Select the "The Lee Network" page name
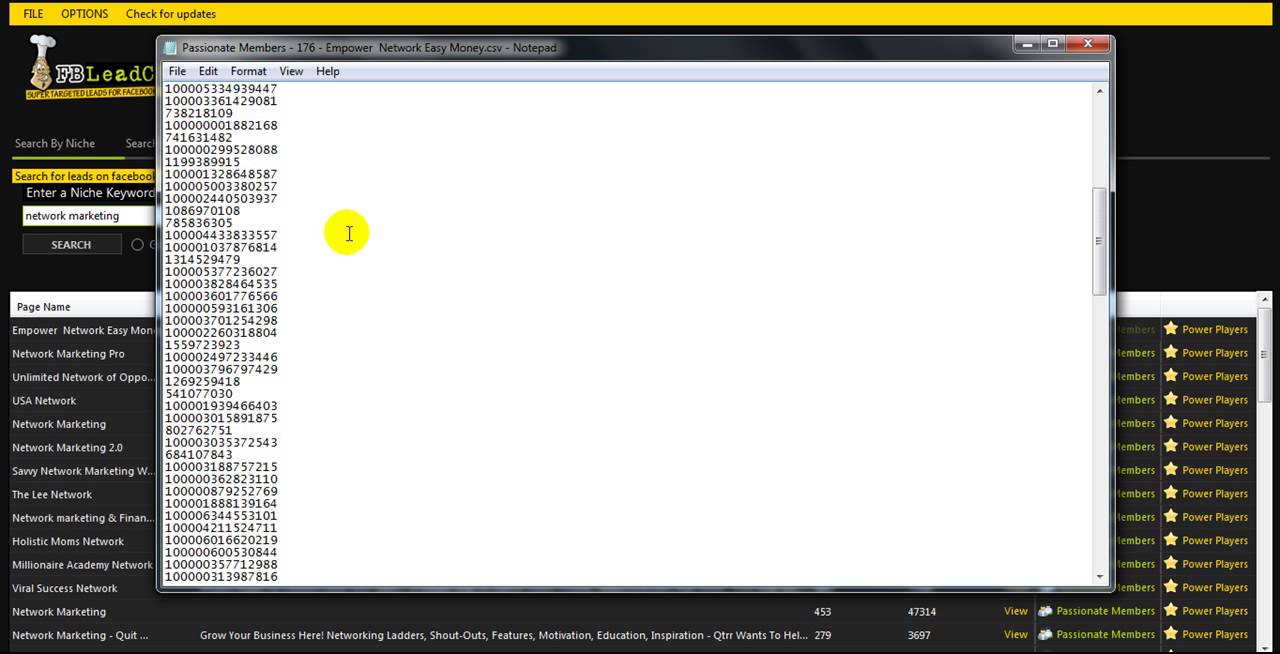The width and height of the screenshot is (1280, 654). tap(52, 495)
